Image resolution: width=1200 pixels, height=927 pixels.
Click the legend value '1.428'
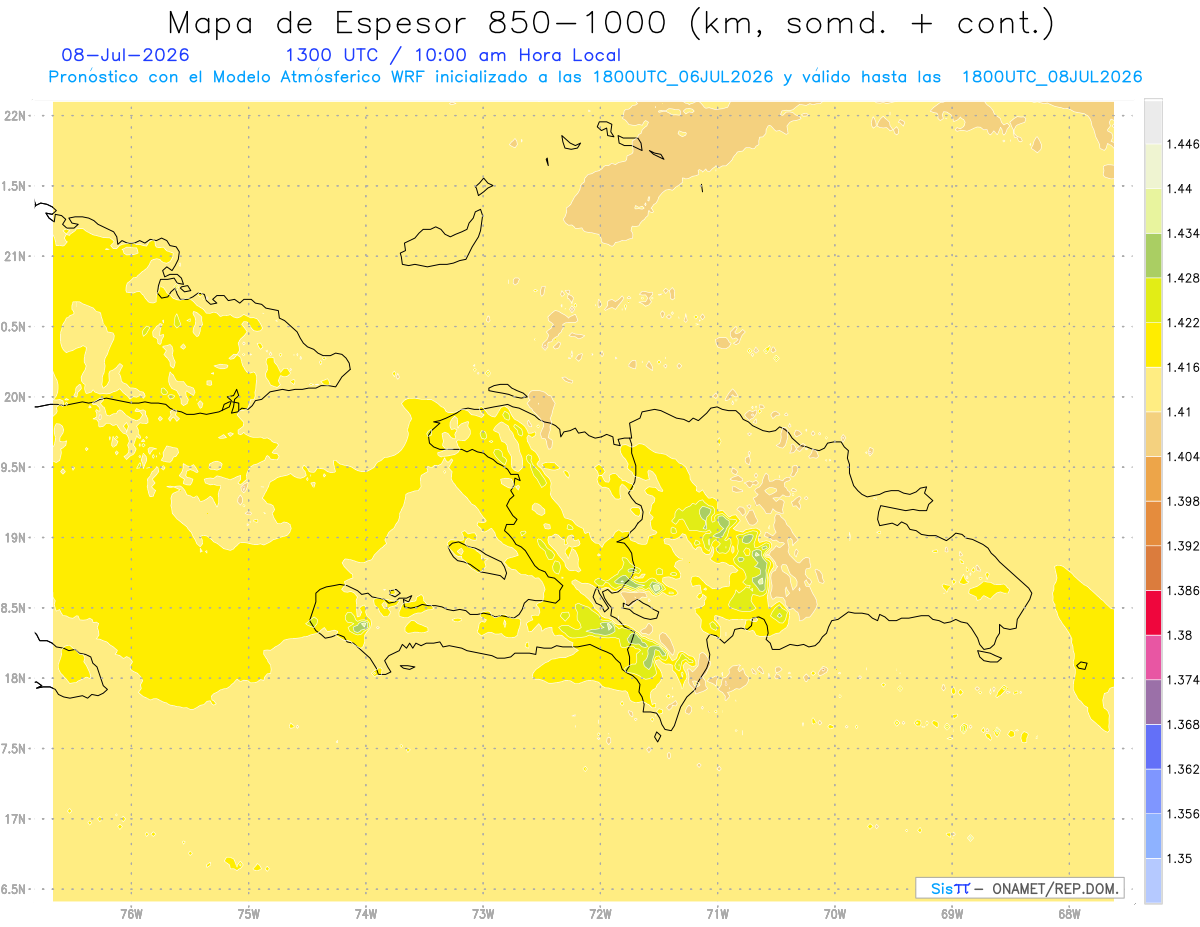click(1182, 278)
